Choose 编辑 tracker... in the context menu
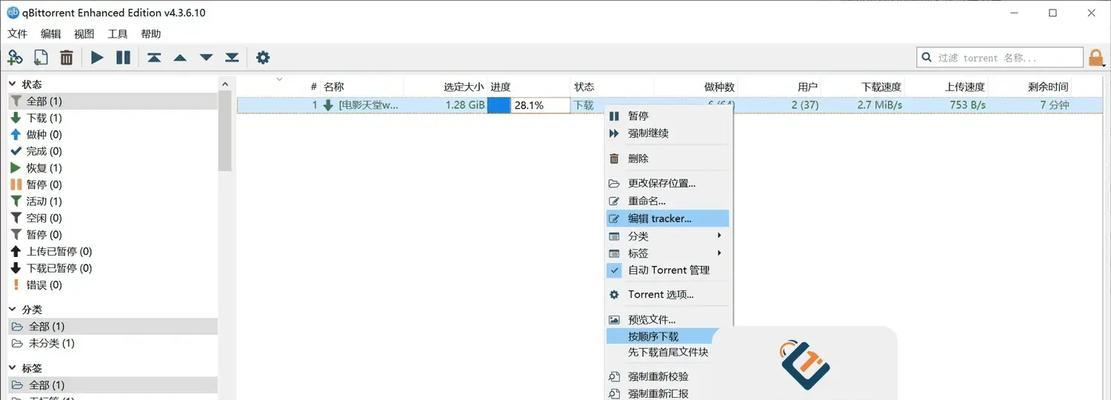 pyautogui.click(x=668, y=219)
